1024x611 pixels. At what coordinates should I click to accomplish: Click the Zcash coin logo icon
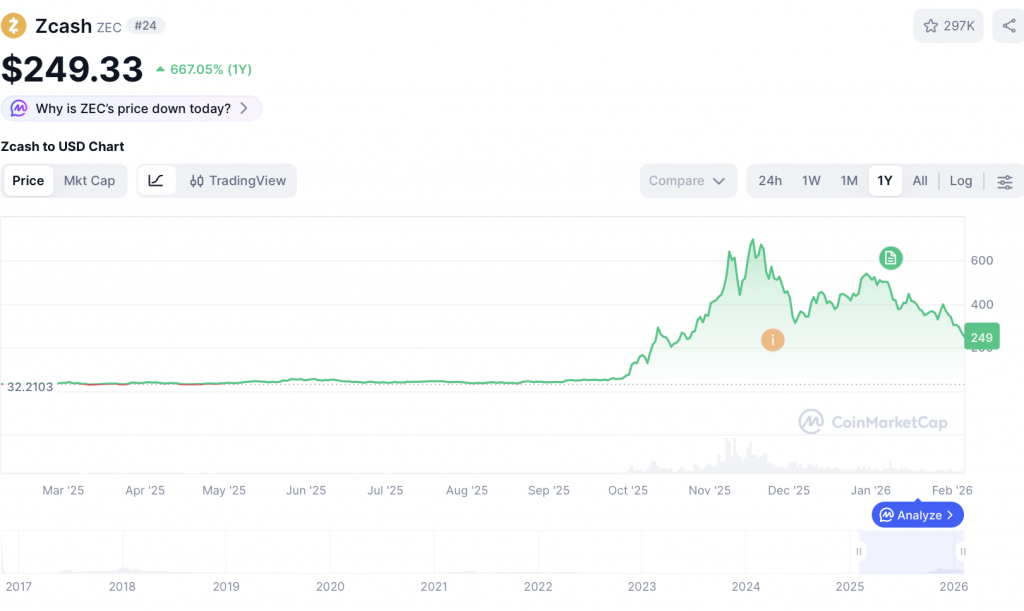[x=15, y=26]
